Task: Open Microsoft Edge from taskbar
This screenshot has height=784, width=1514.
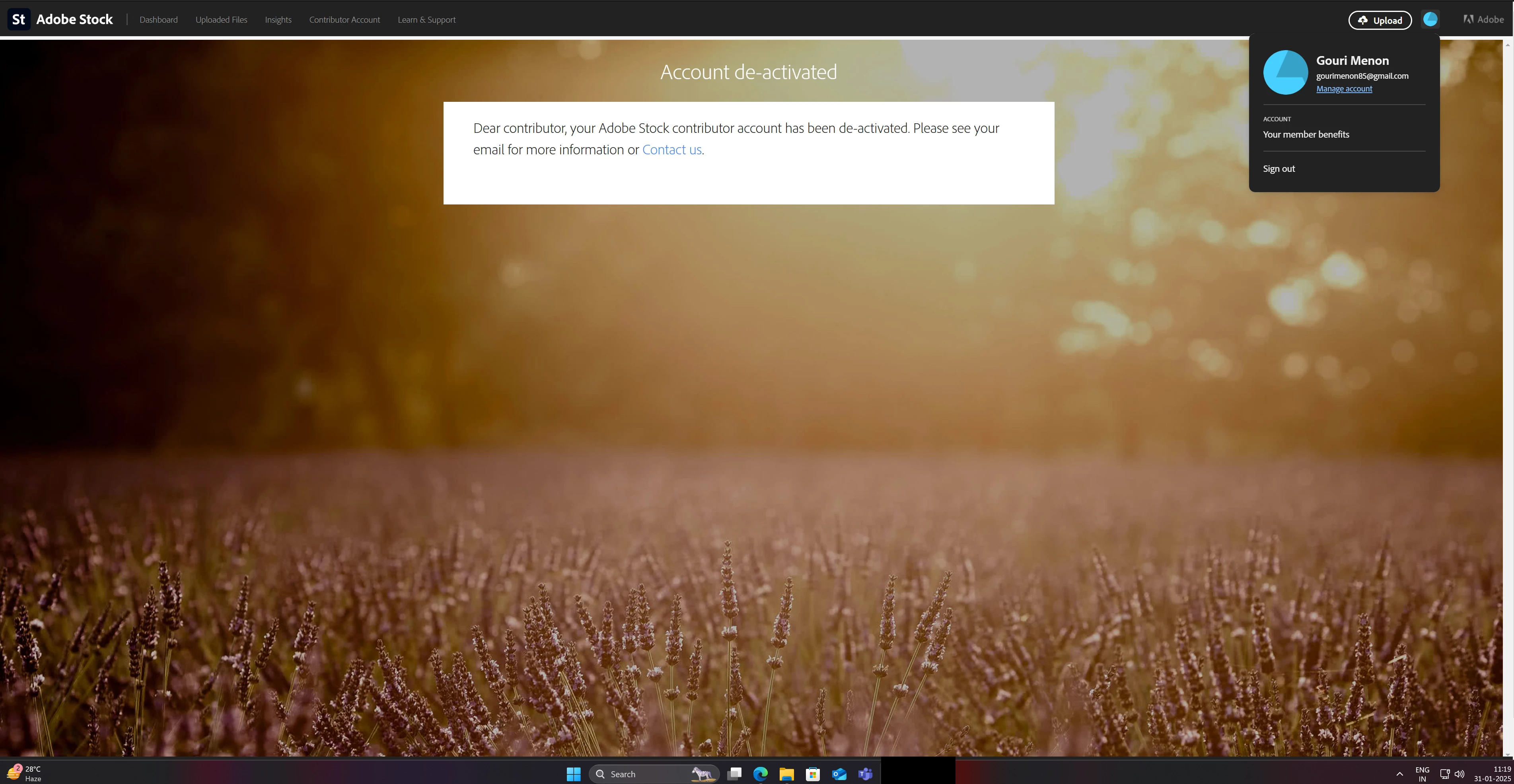Action: tap(761, 774)
